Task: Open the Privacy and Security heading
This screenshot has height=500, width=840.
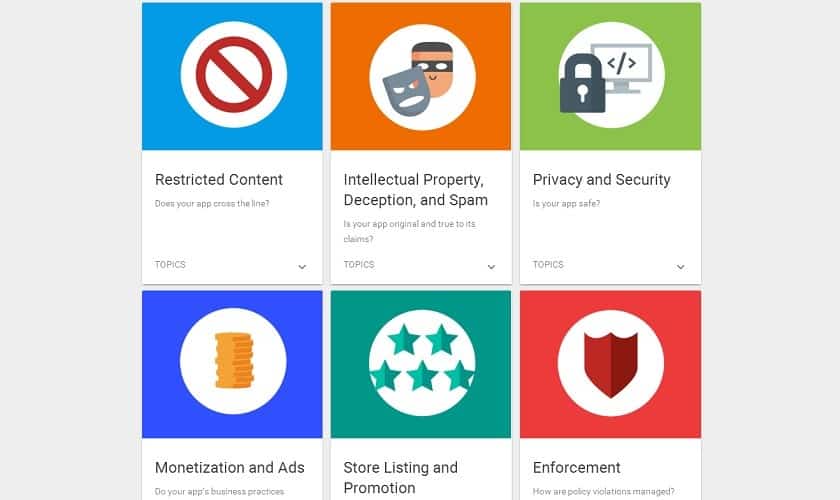Action: (602, 180)
